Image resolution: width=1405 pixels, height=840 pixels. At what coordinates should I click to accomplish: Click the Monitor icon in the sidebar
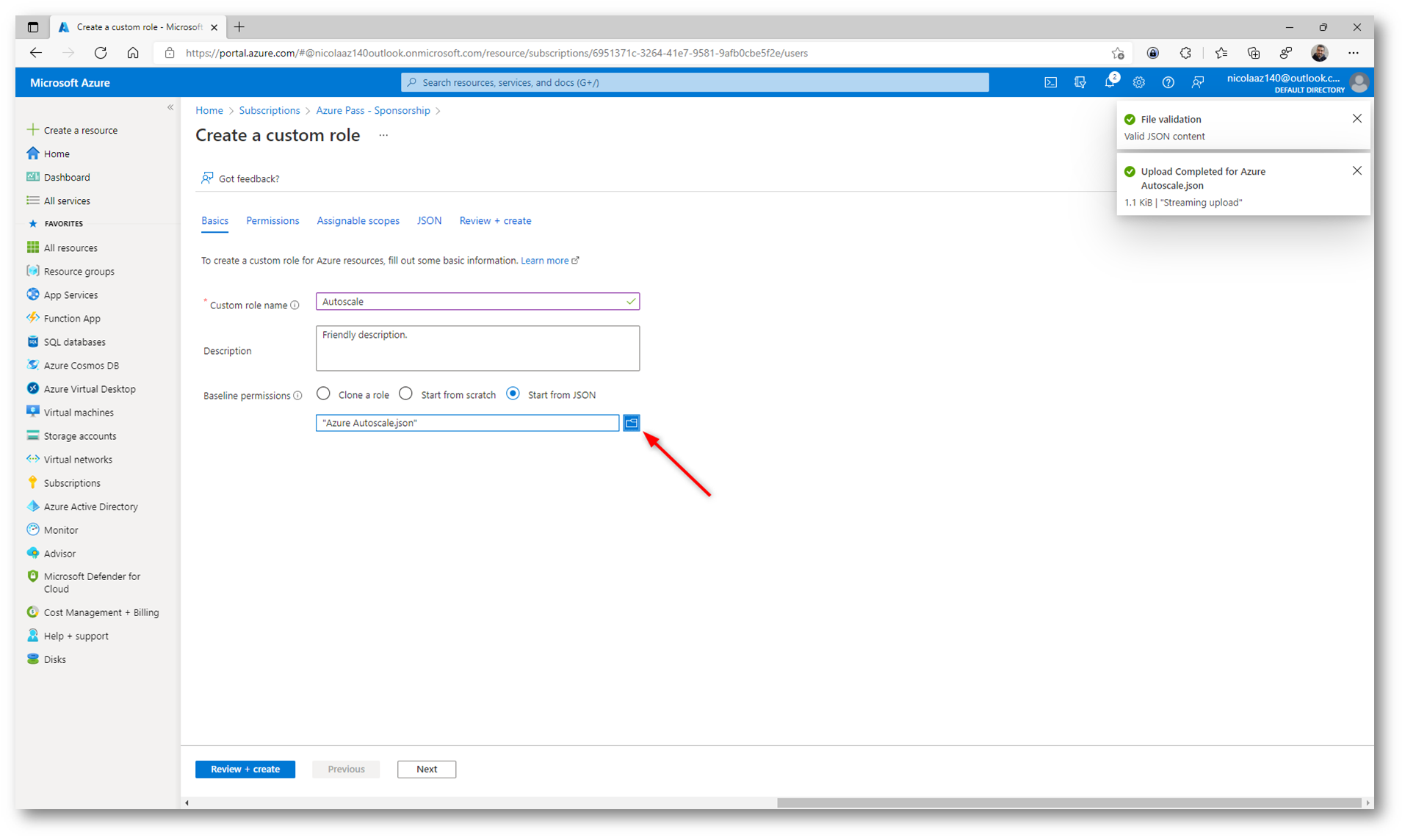click(32, 529)
